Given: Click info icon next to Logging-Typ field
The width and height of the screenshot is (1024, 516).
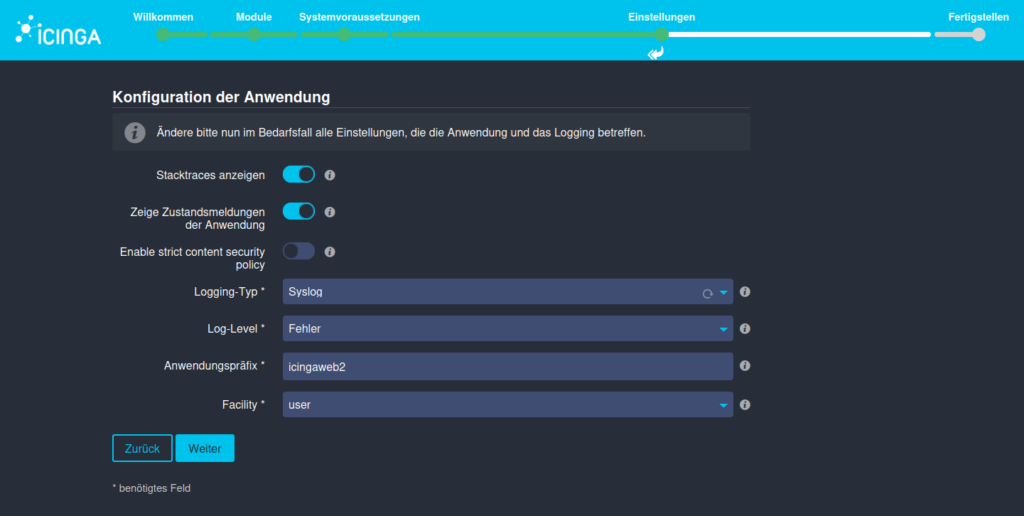Looking at the screenshot, I should click(745, 292).
